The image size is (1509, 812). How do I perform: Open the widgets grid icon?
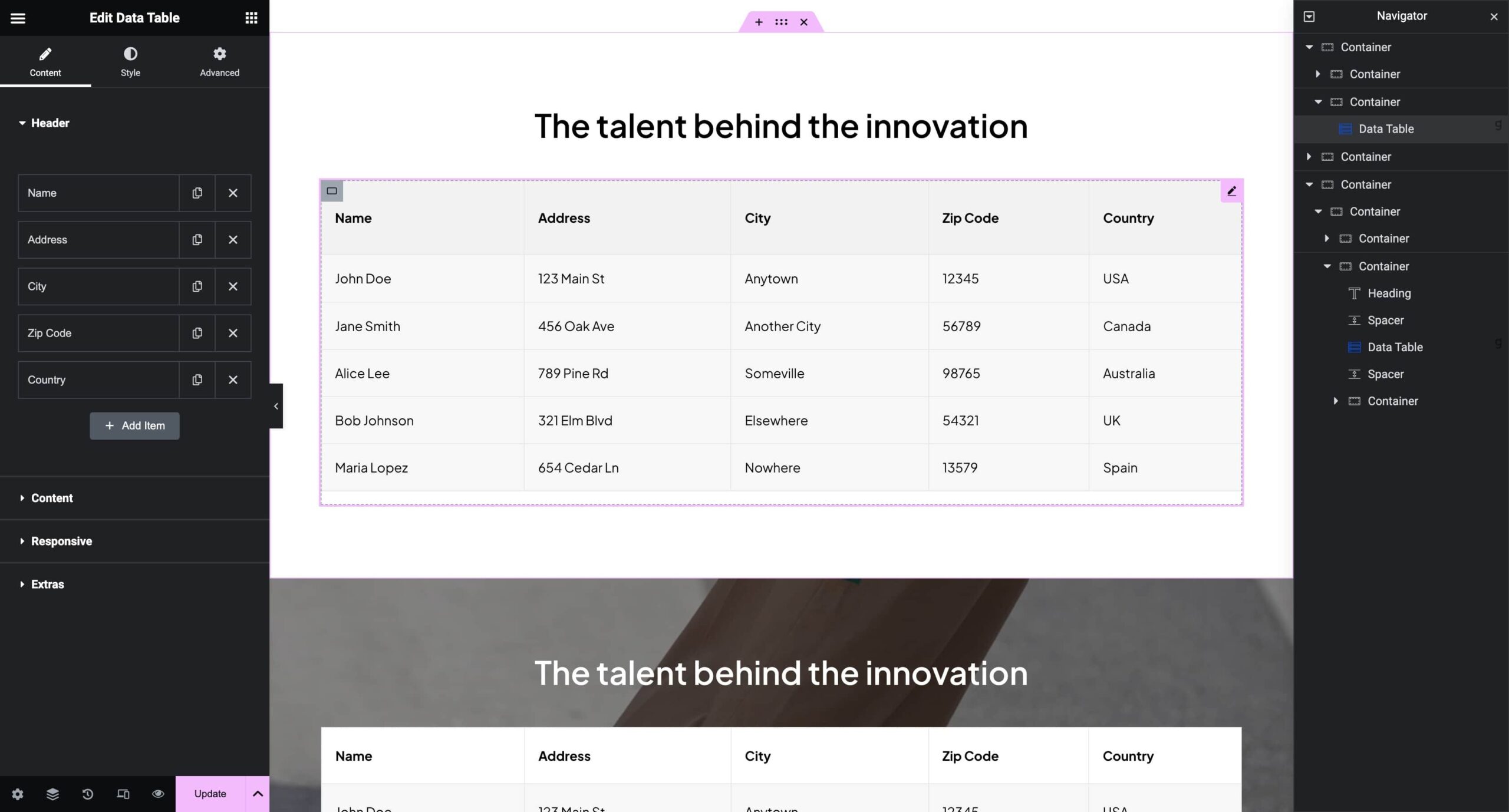tap(251, 18)
